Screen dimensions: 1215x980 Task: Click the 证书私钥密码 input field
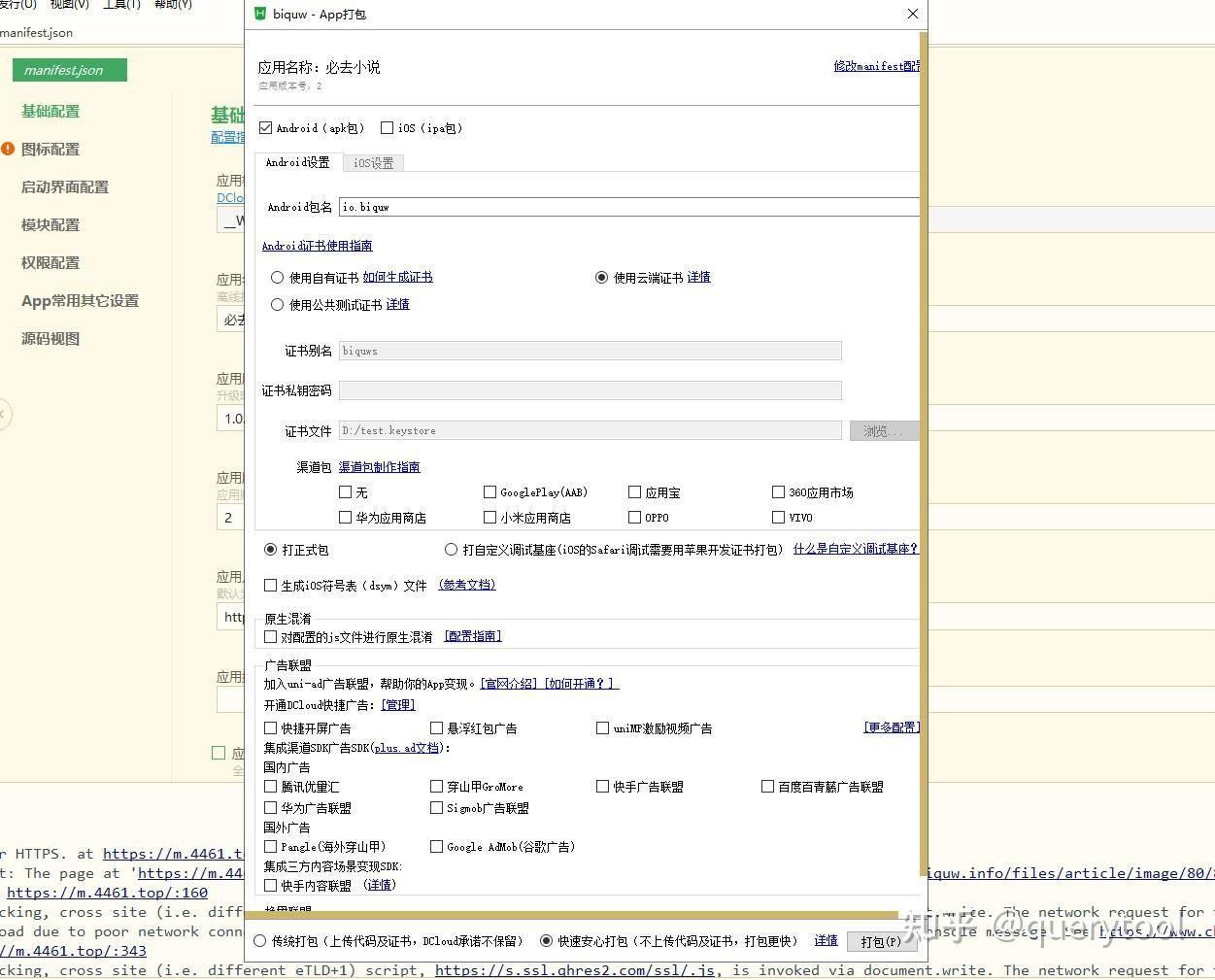(591, 390)
